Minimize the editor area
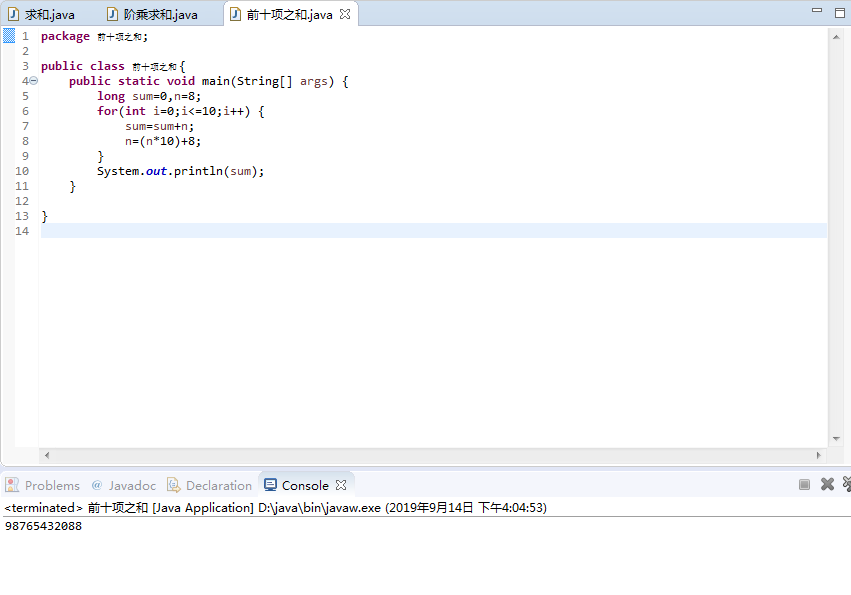 (817, 10)
